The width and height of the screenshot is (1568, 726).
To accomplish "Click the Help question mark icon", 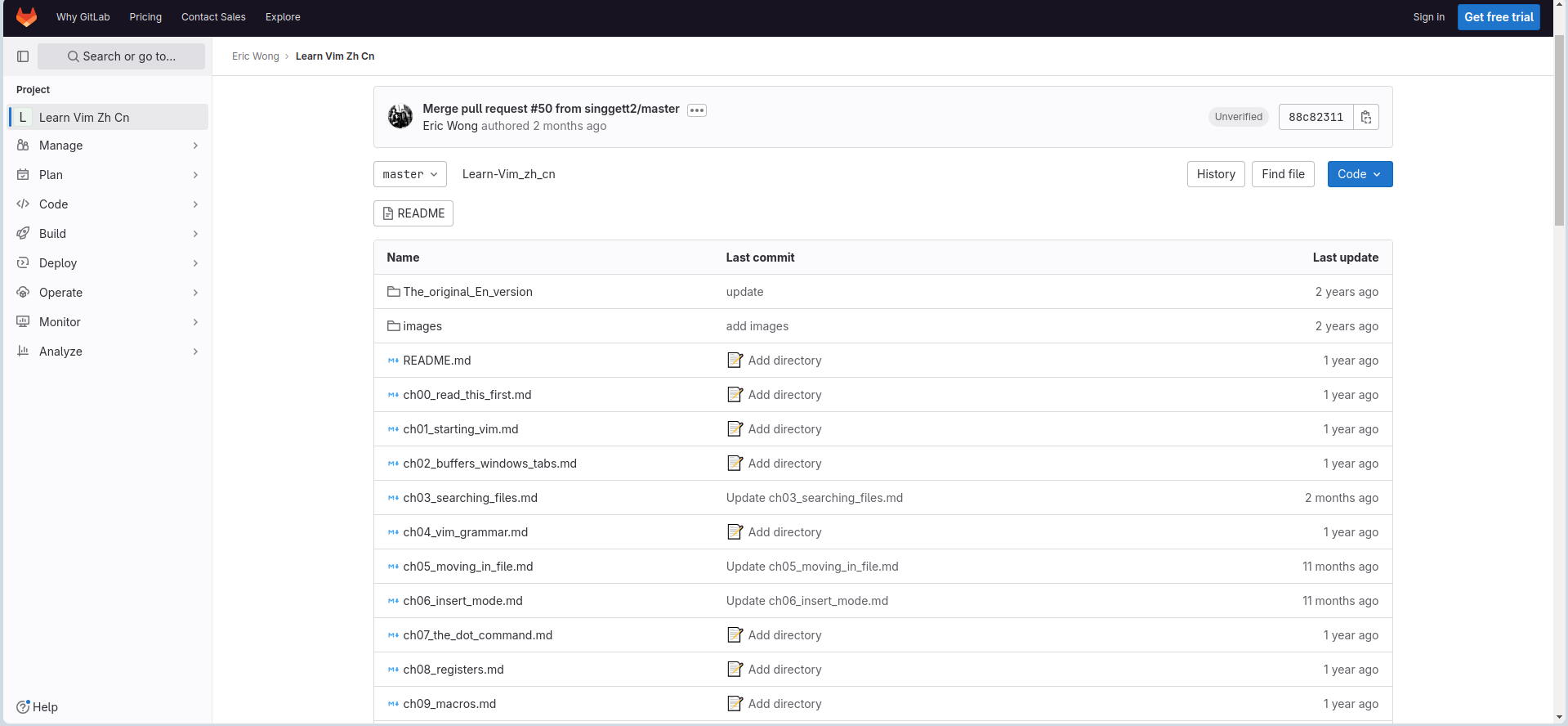I will pos(23,706).
